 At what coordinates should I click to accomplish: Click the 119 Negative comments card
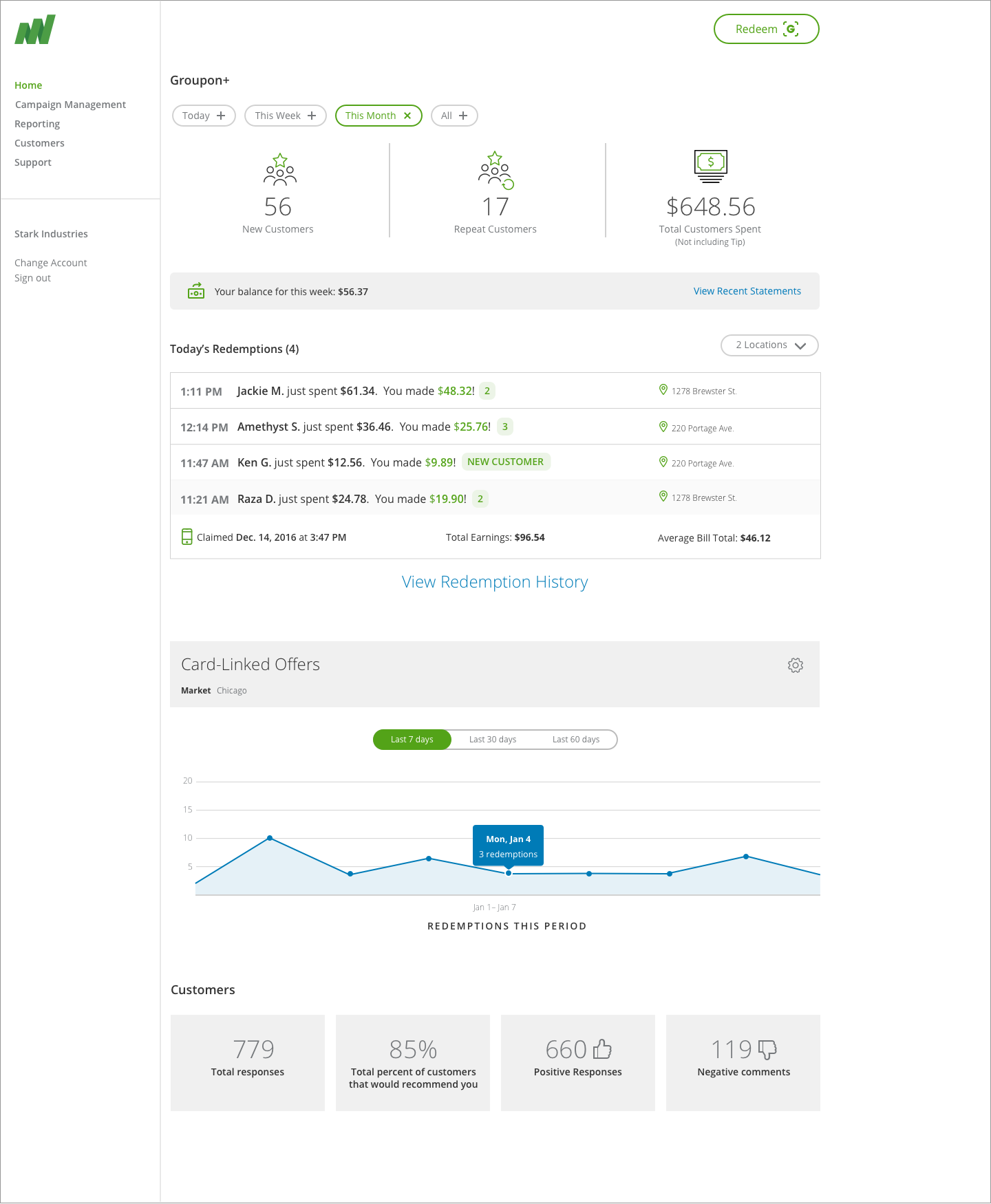coord(743,1063)
